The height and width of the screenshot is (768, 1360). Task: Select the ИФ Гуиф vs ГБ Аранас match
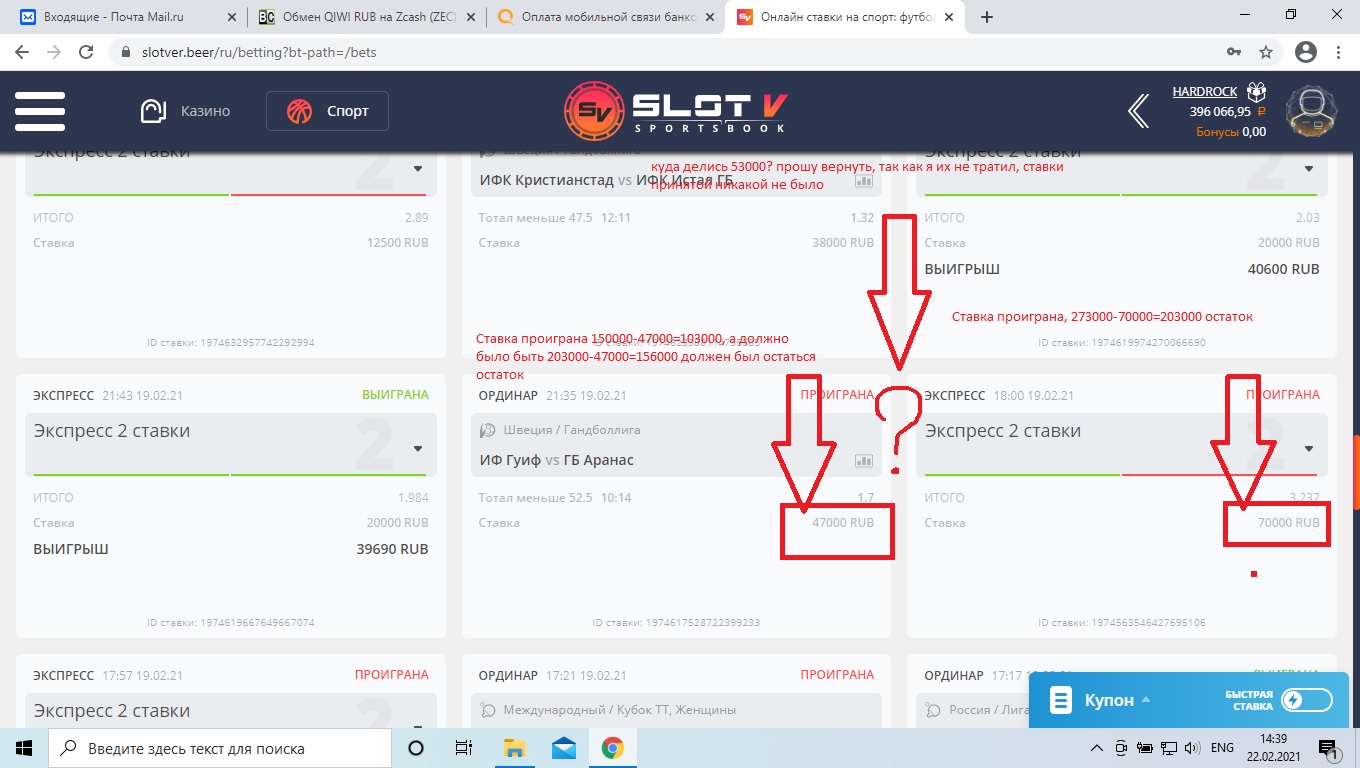tap(557, 460)
